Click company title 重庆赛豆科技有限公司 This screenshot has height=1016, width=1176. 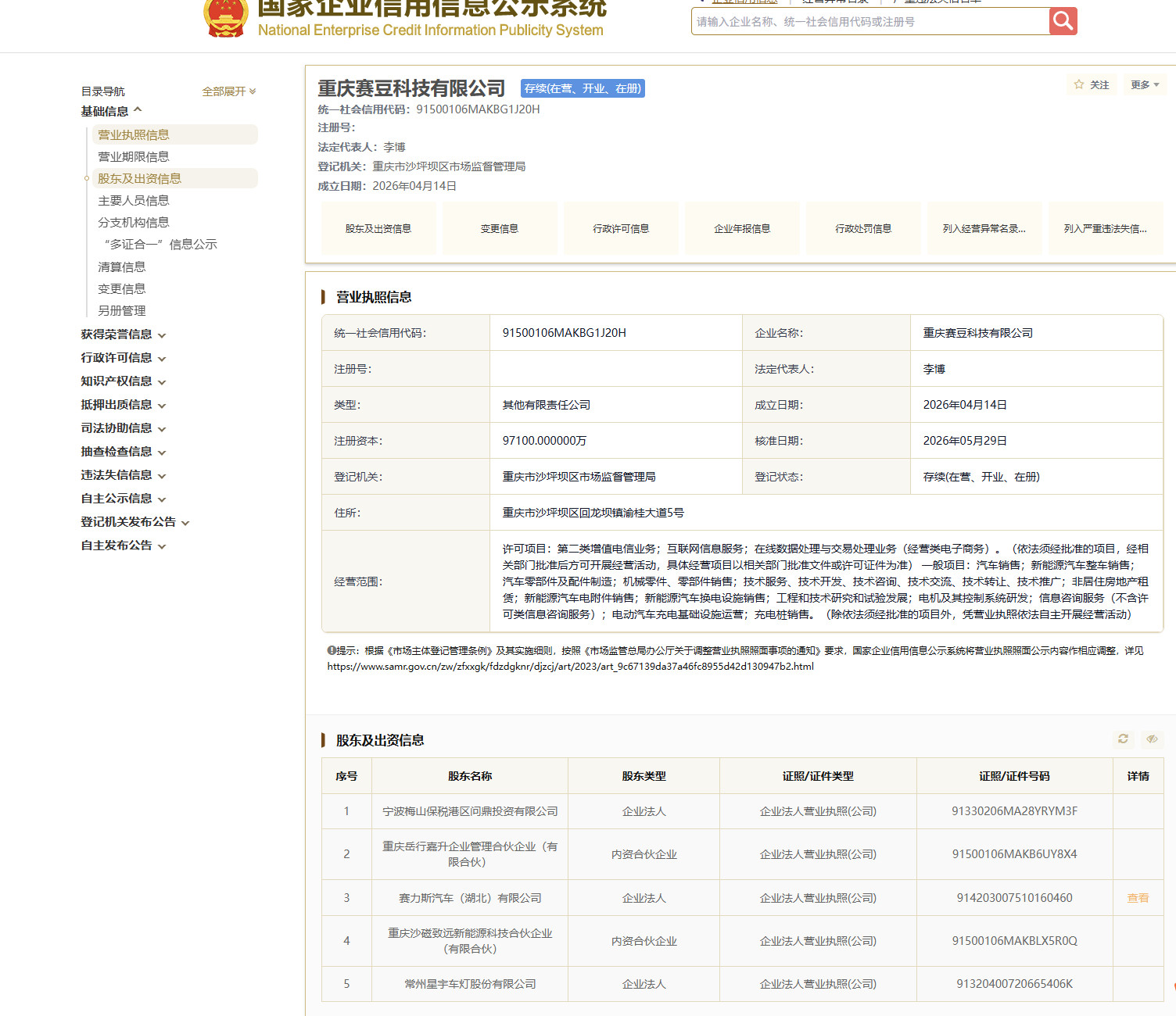coord(411,88)
